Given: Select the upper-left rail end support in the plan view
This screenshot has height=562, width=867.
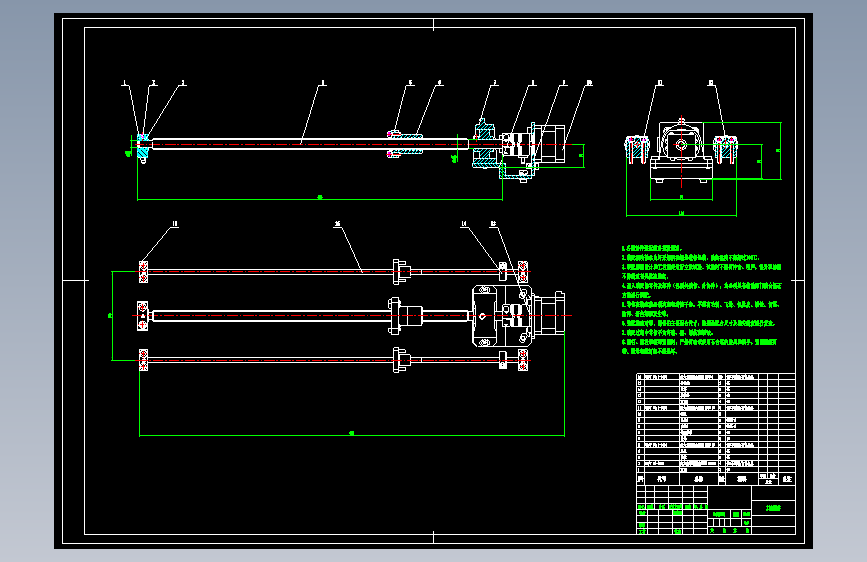Looking at the screenshot, I should [x=143, y=272].
